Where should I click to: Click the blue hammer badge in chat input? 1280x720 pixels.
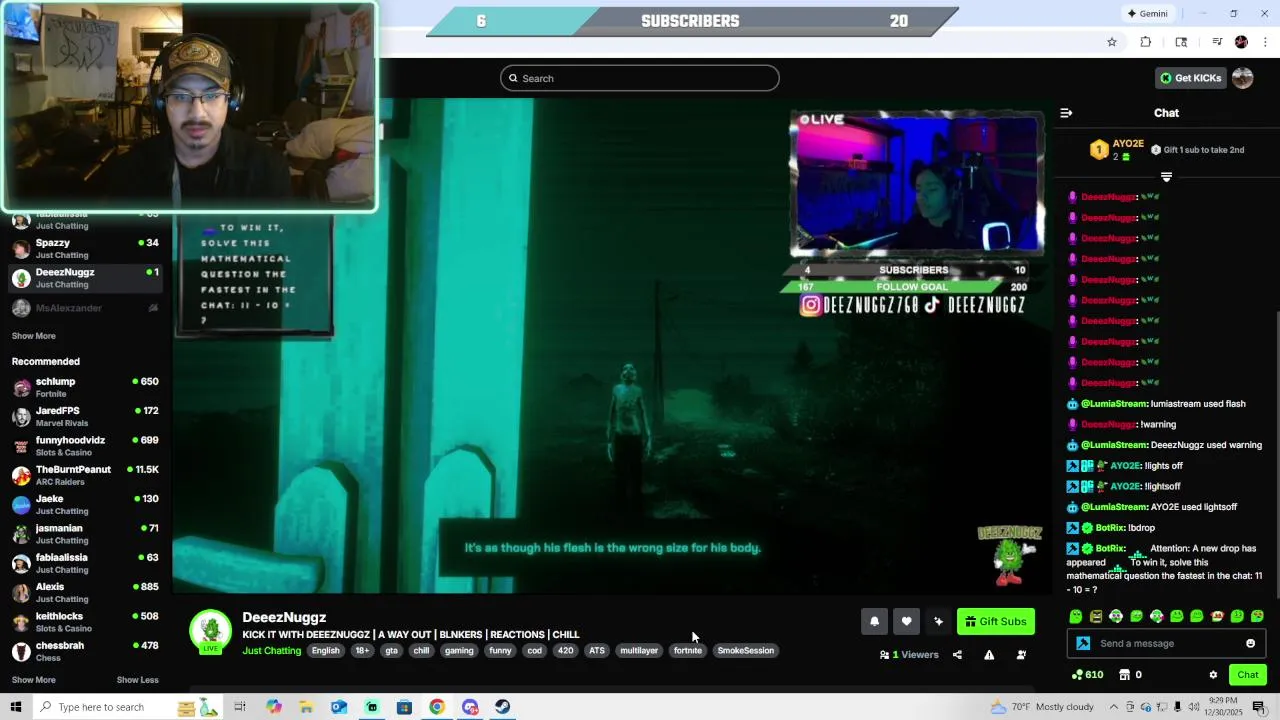(x=1083, y=644)
